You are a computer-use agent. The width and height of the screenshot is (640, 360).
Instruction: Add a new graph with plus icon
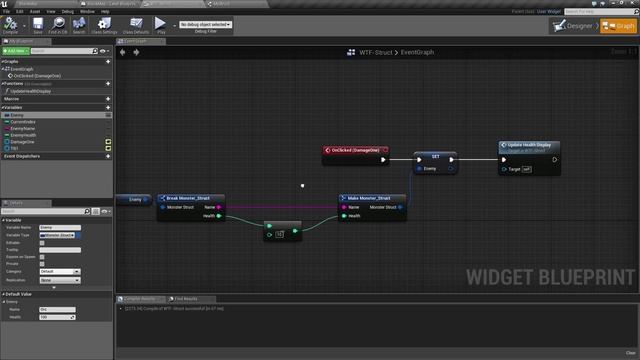click(108, 62)
